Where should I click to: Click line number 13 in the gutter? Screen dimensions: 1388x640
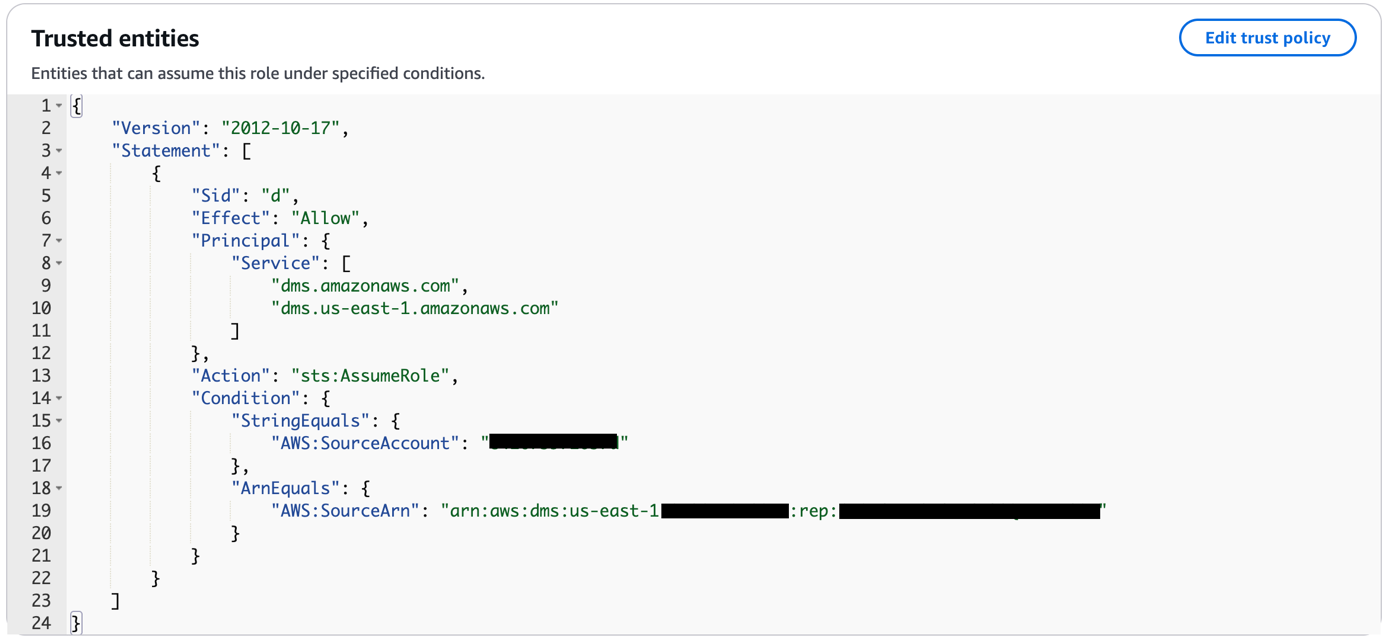point(41,376)
